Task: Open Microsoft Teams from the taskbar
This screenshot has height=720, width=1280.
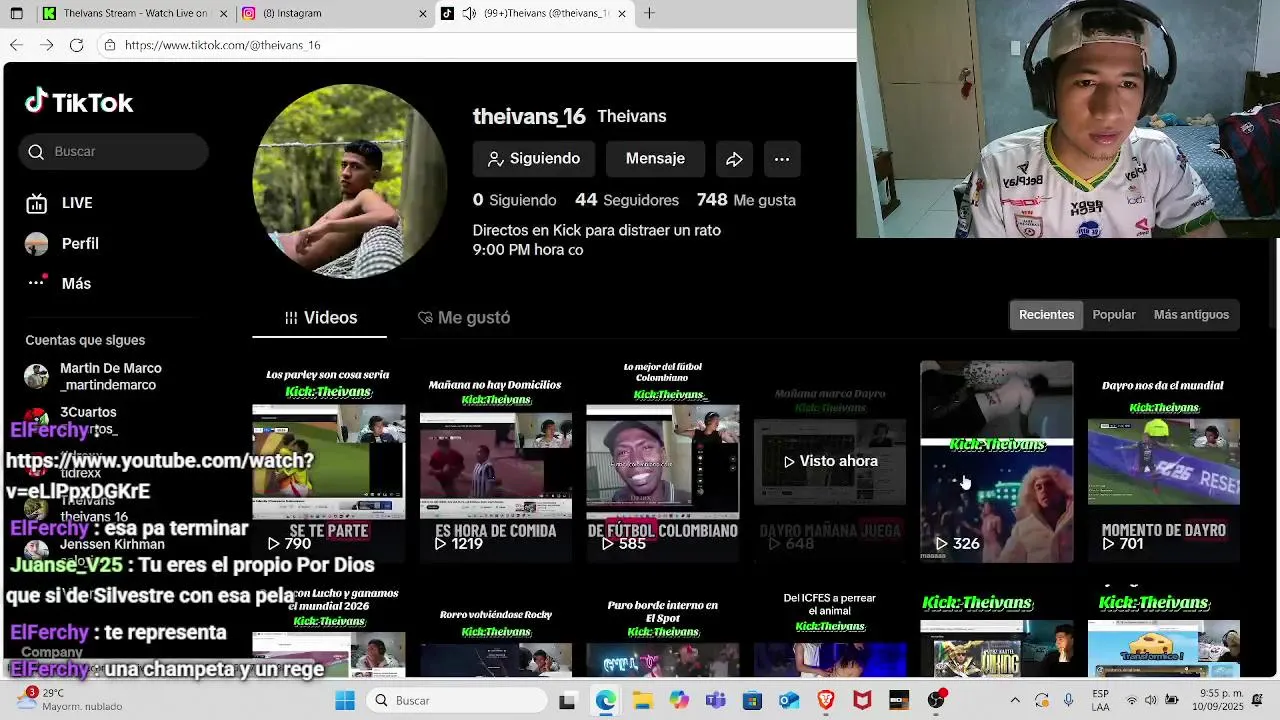Action: coord(715,700)
